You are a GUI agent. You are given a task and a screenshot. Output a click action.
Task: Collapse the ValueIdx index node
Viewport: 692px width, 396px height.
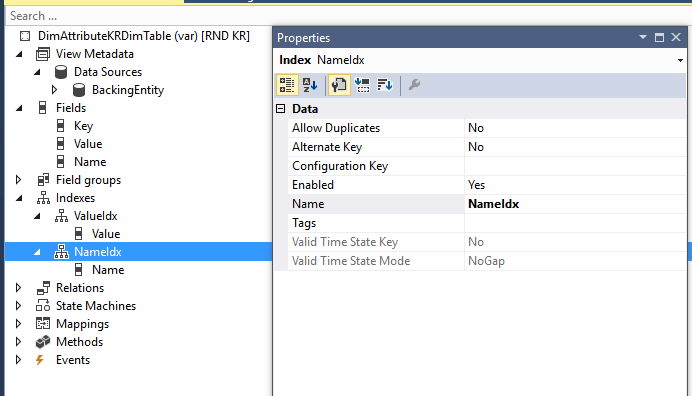[37, 216]
